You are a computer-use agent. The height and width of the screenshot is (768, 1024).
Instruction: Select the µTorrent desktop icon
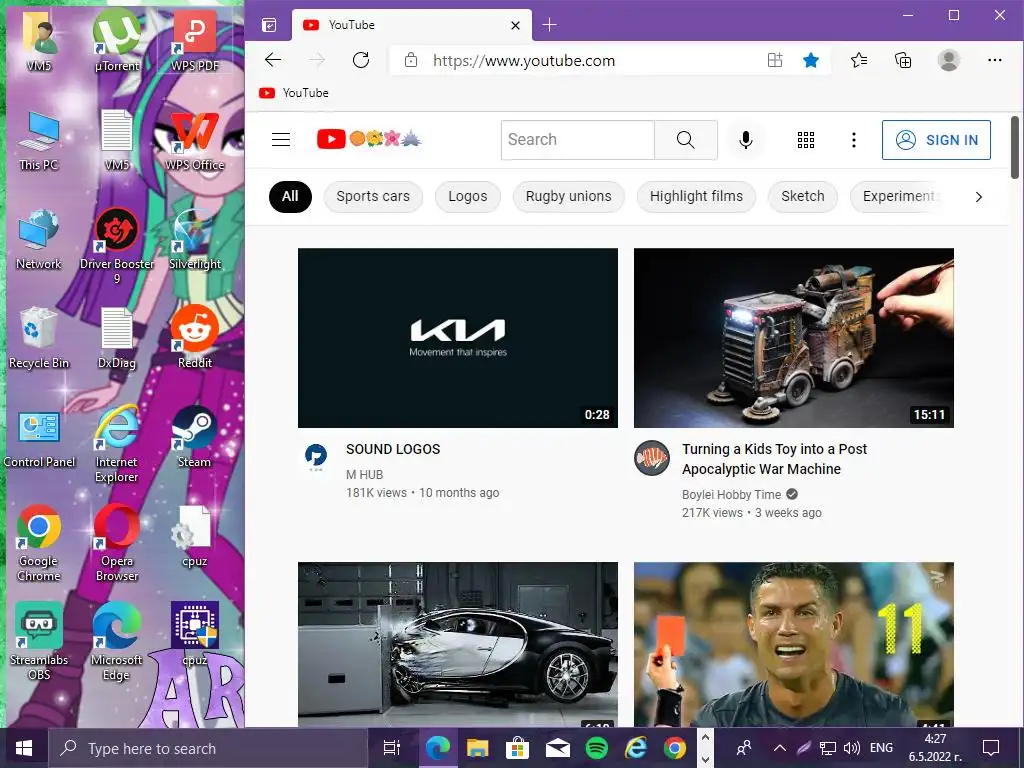[x=117, y=41]
